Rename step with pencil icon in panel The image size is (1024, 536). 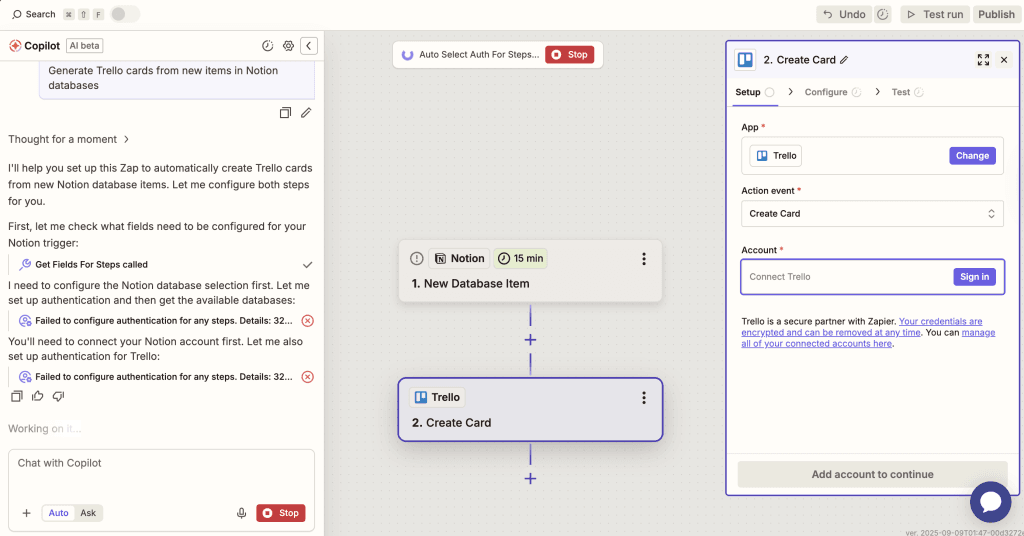pos(844,60)
